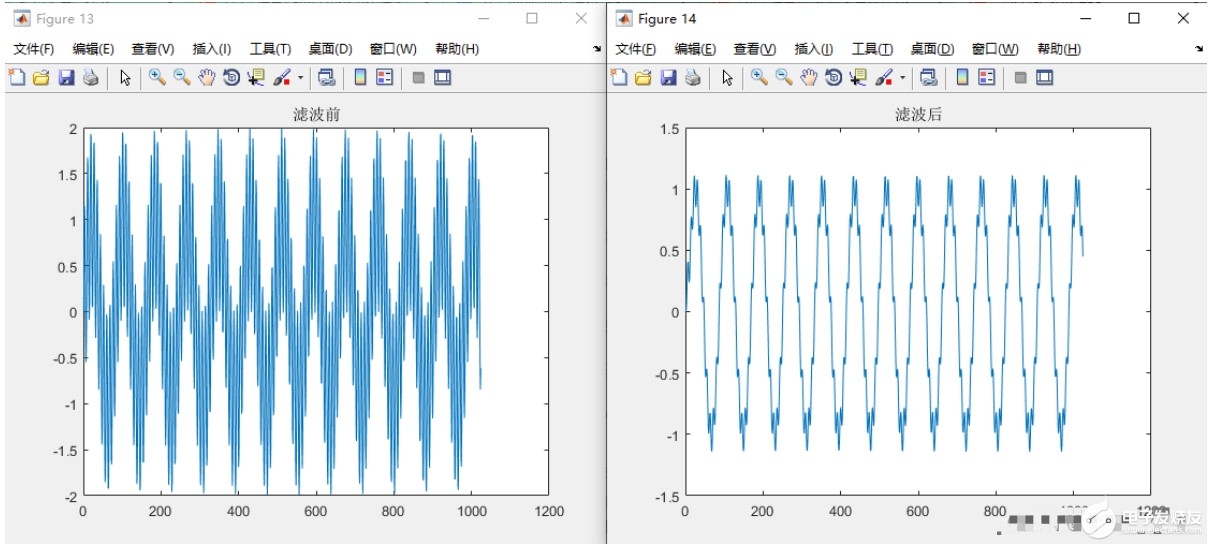Insert Legend via icon in Figure 14
This screenshot has height=545, width=1208.
pos(987,77)
